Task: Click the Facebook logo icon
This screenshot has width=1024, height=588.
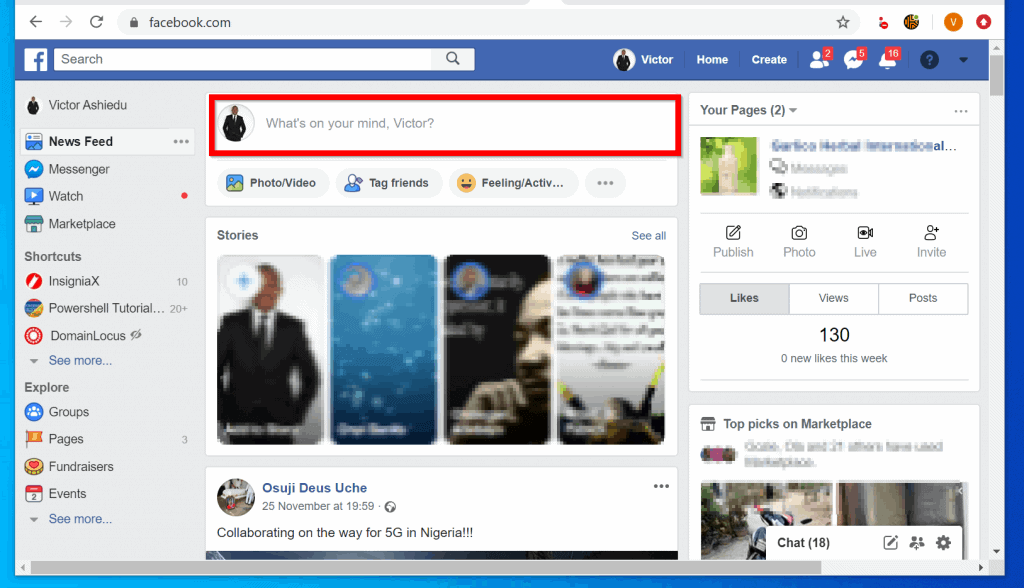Action: (36, 59)
